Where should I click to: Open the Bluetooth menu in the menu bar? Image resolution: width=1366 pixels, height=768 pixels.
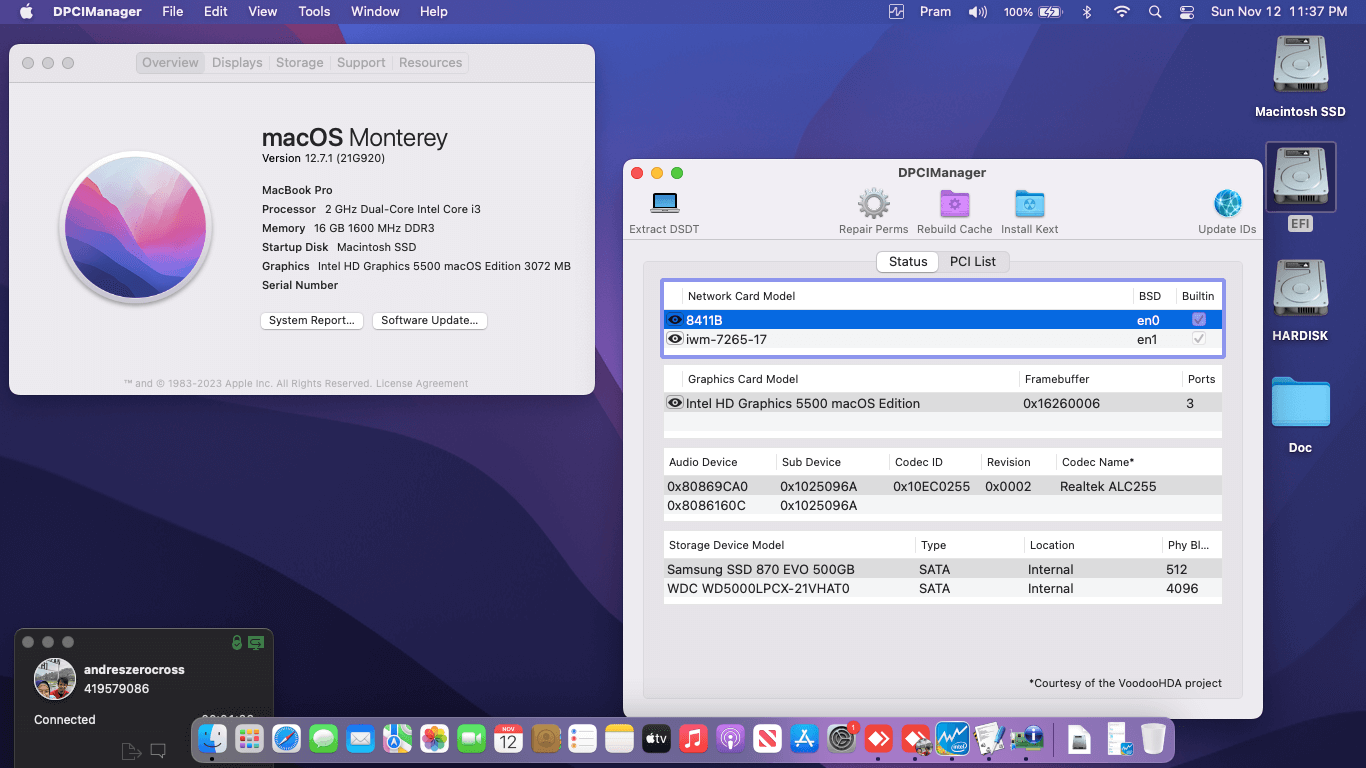[1087, 11]
